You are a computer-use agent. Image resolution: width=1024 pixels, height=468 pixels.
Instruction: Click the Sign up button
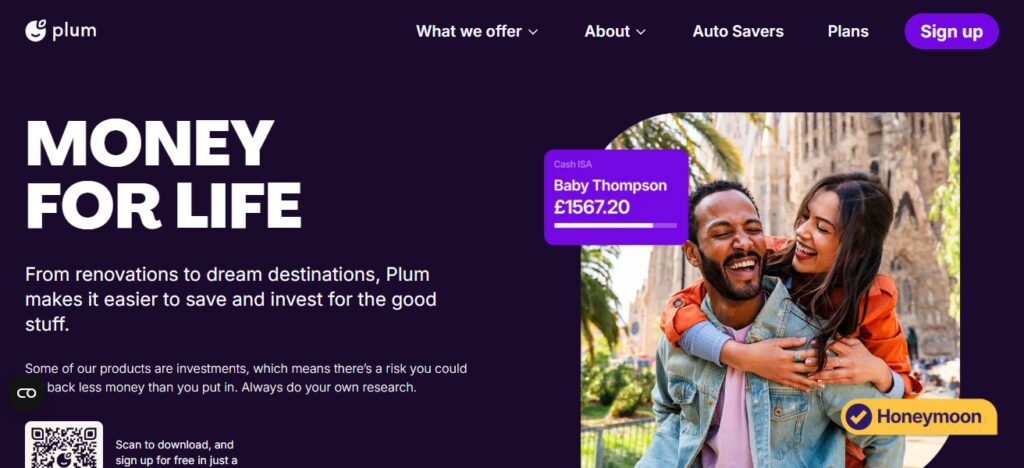(x=952, y=31)
